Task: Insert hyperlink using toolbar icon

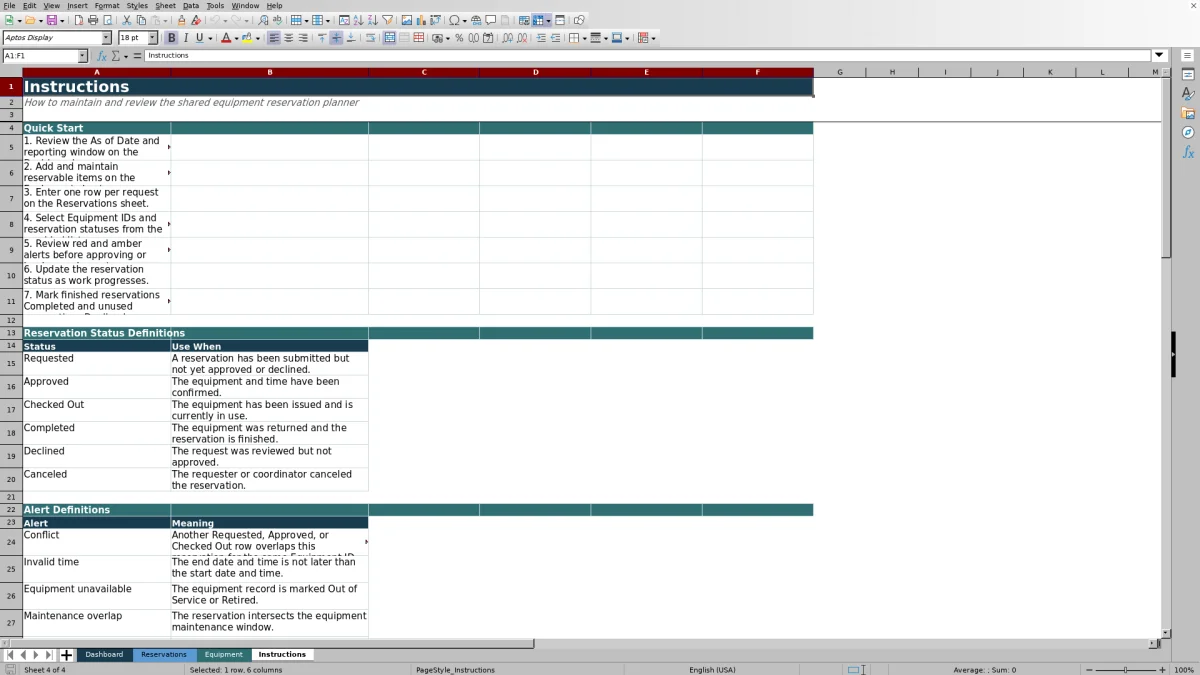Action: (x=476, y=20)
